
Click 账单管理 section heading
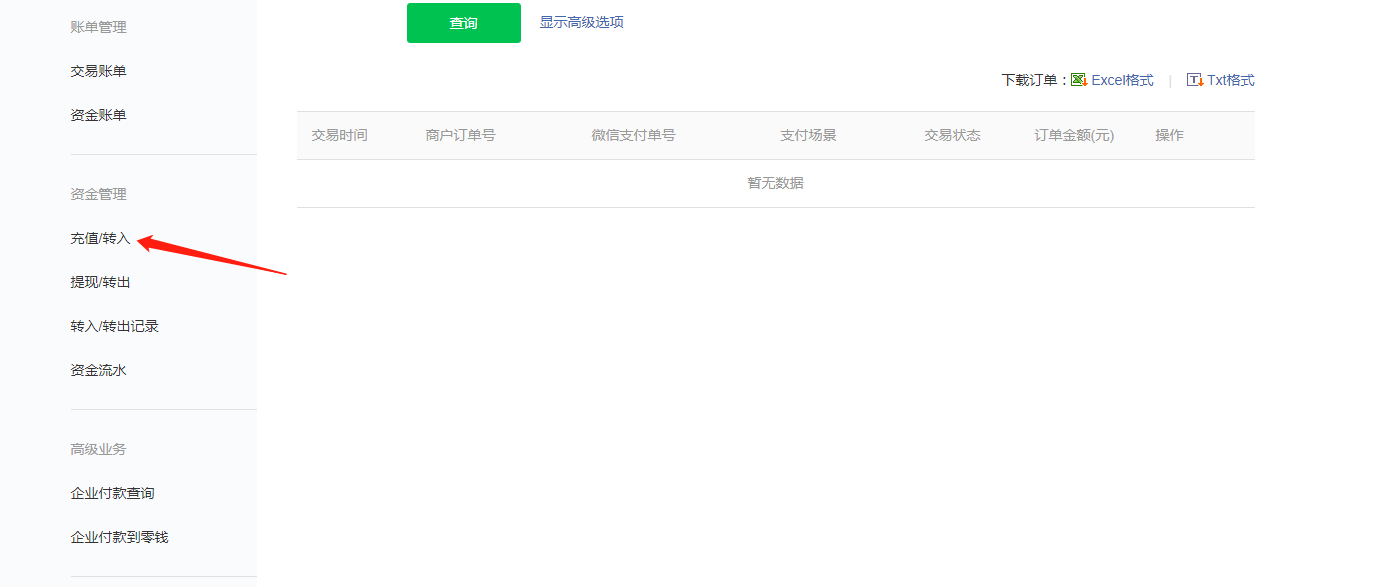coord(99,27)
